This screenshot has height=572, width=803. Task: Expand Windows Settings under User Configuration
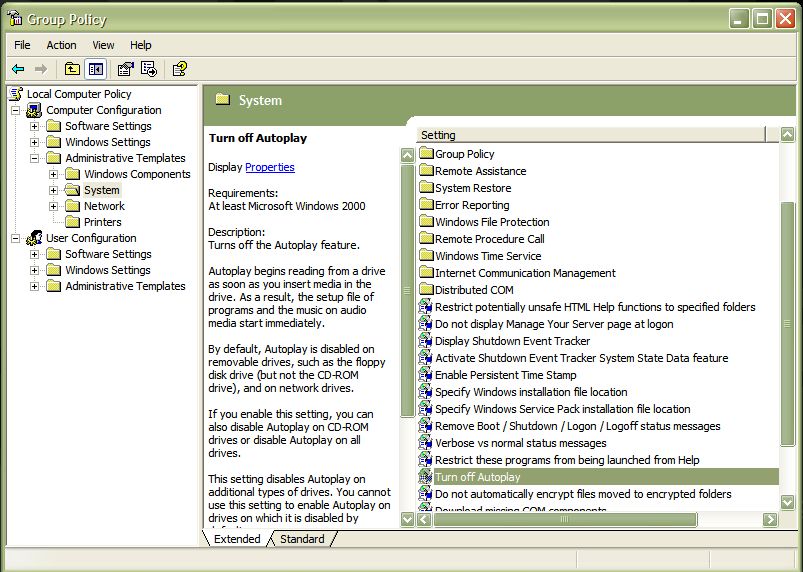tap(34, 270)
